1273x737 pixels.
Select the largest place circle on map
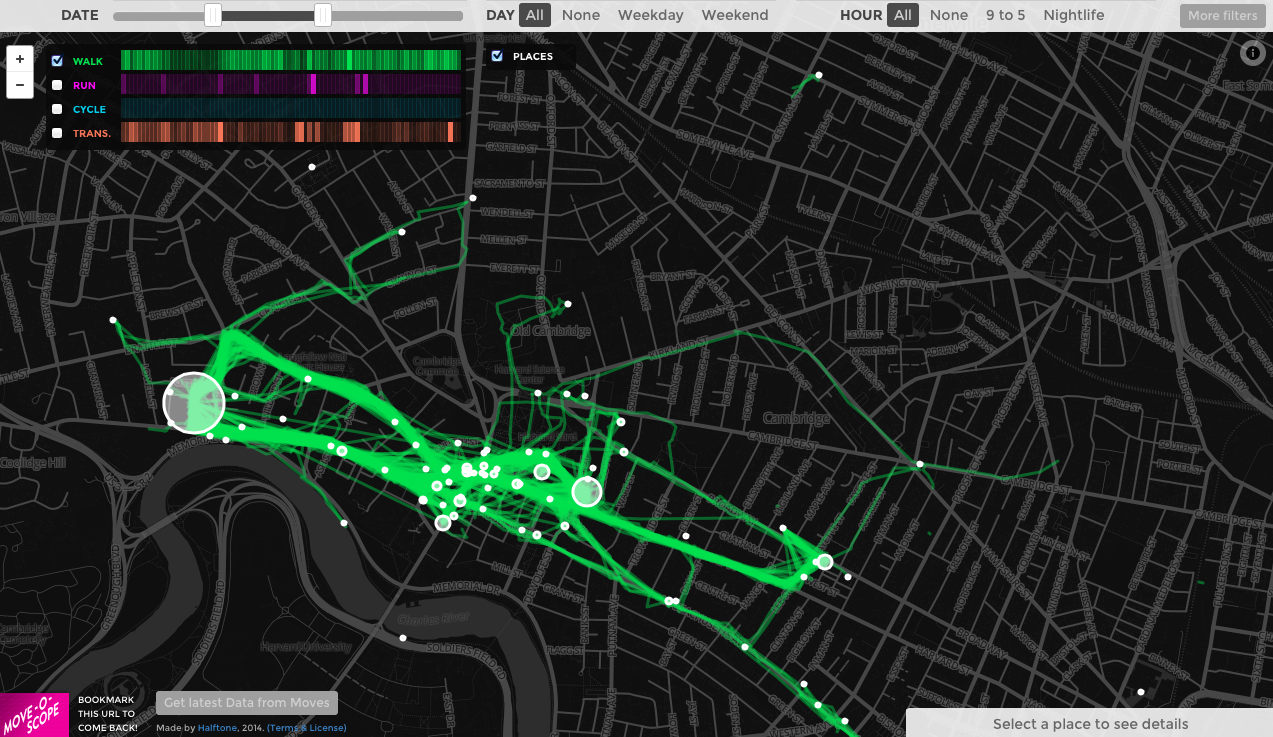[x=194, y=403]
